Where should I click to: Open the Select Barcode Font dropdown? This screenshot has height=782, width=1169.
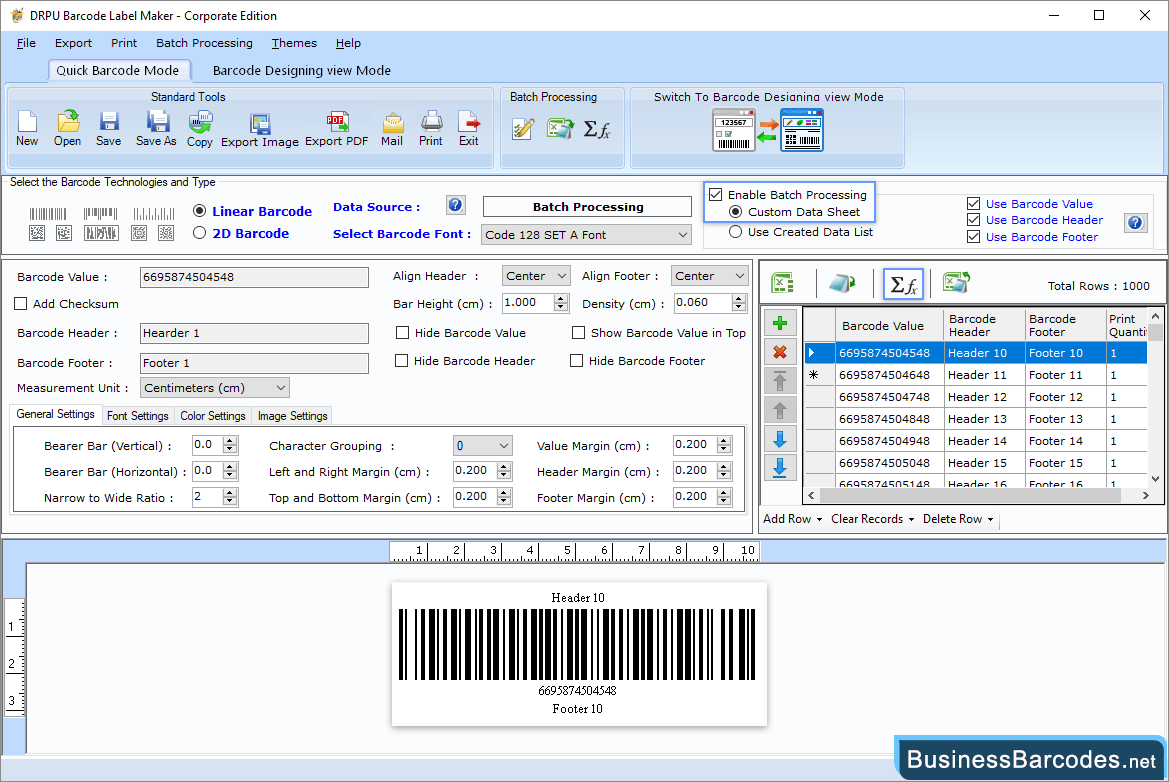[586, 235]
